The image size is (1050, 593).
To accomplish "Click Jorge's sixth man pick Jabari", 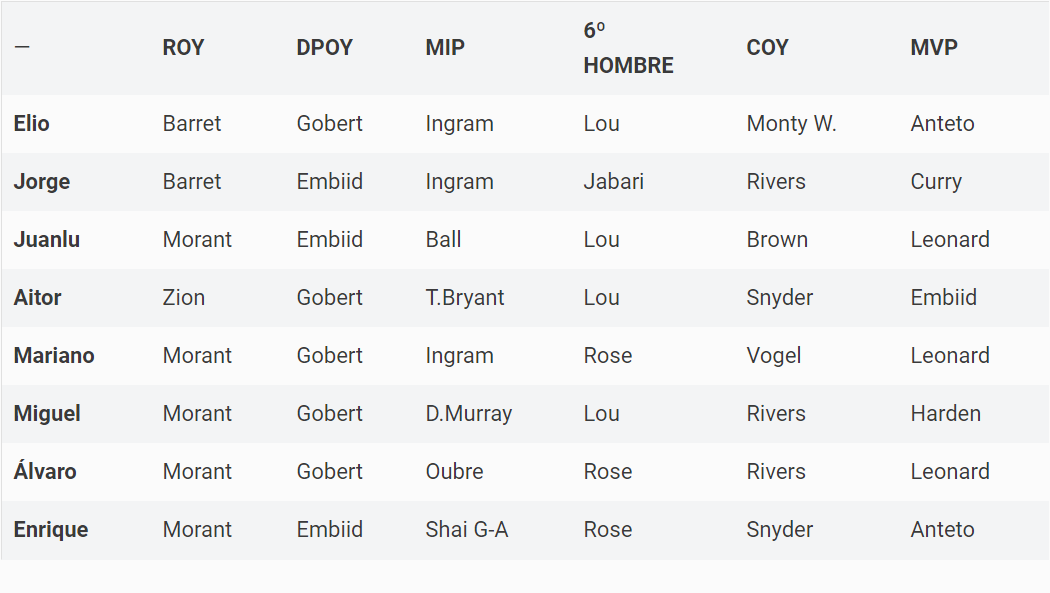I will click(613, 182).
